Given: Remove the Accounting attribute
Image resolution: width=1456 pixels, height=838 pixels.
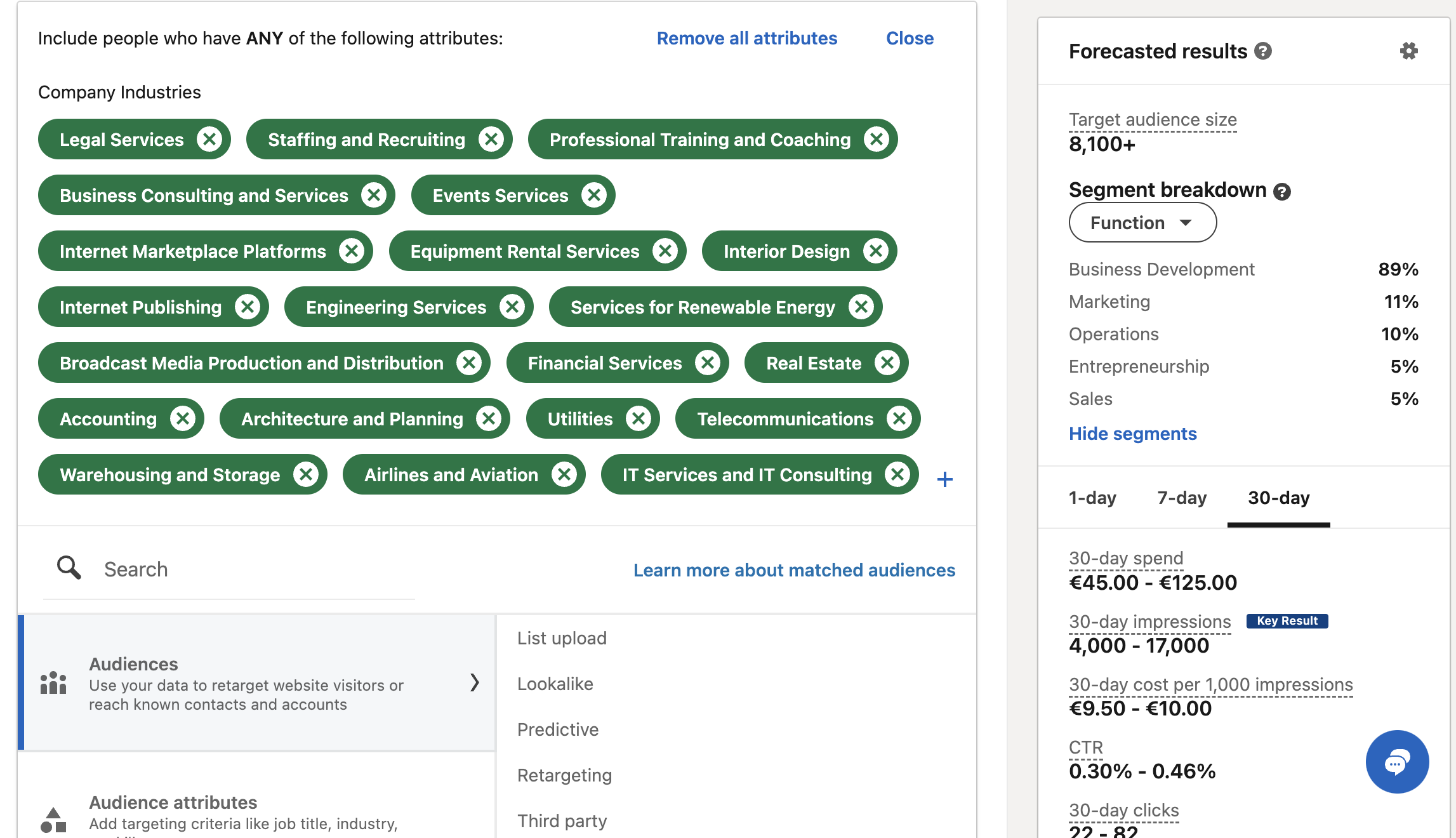Looking at the screenshot, I should coord(183,418).
